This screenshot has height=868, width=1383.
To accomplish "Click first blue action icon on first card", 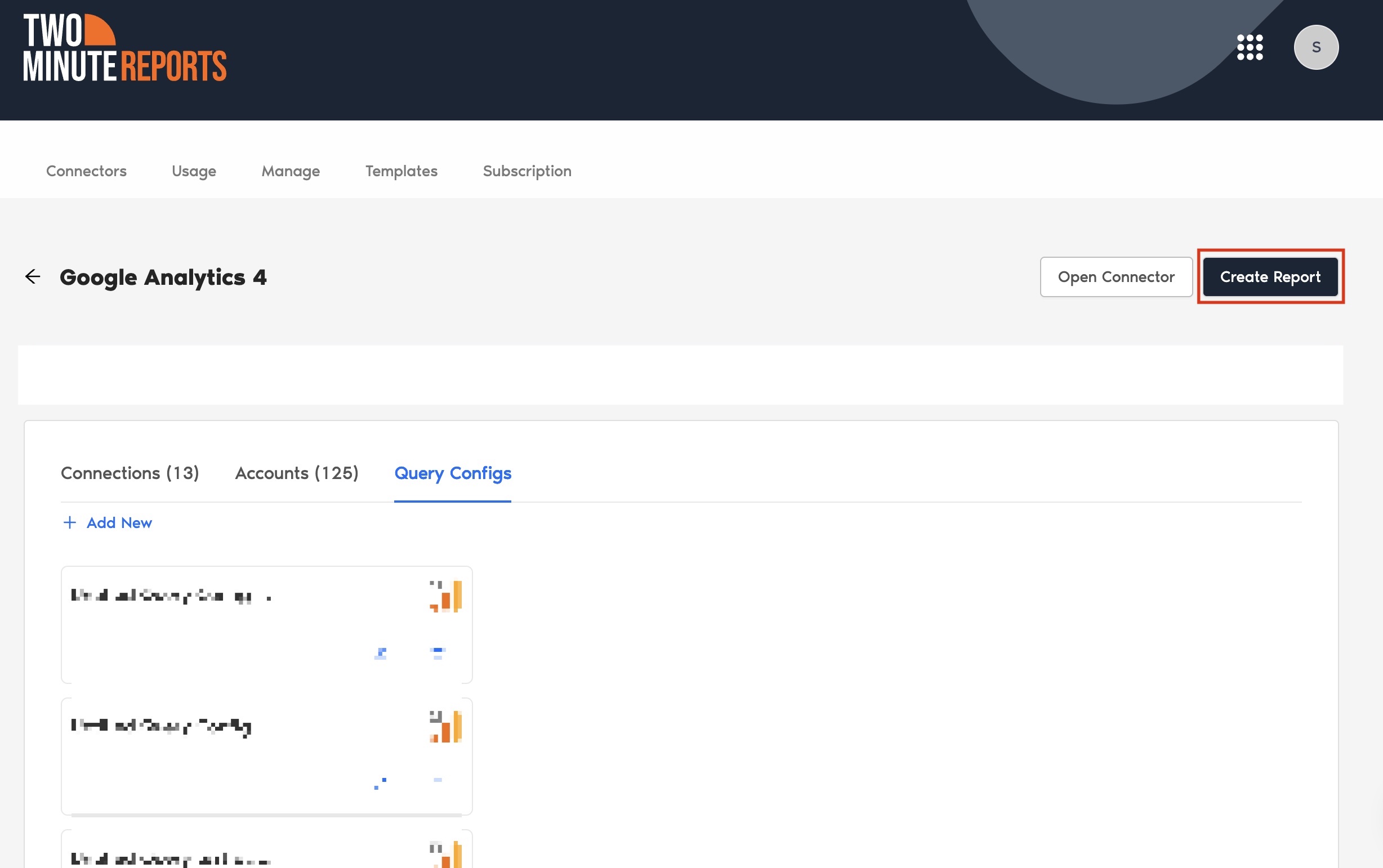I will [x=380, y=654].
